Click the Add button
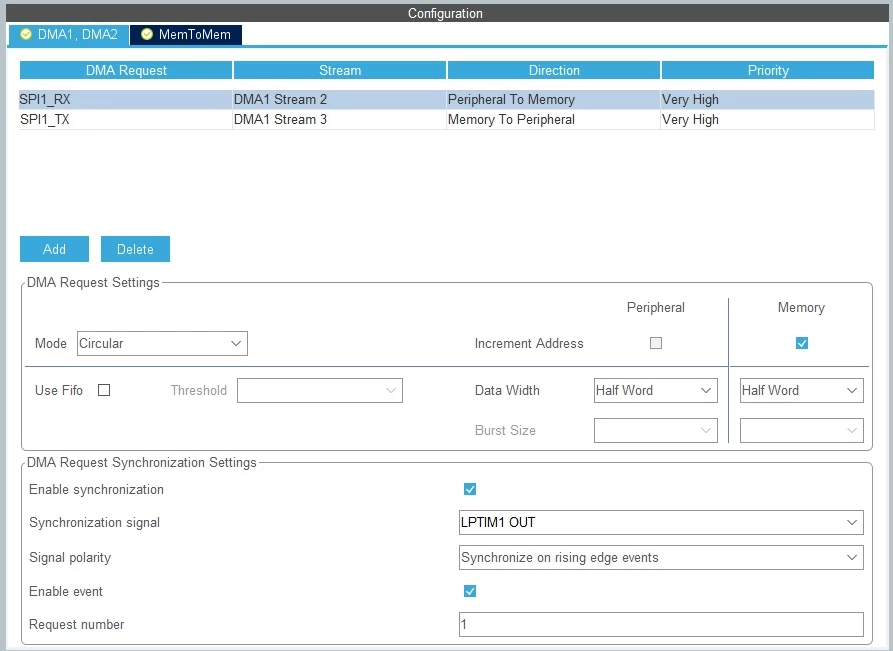 pos(54,249)
